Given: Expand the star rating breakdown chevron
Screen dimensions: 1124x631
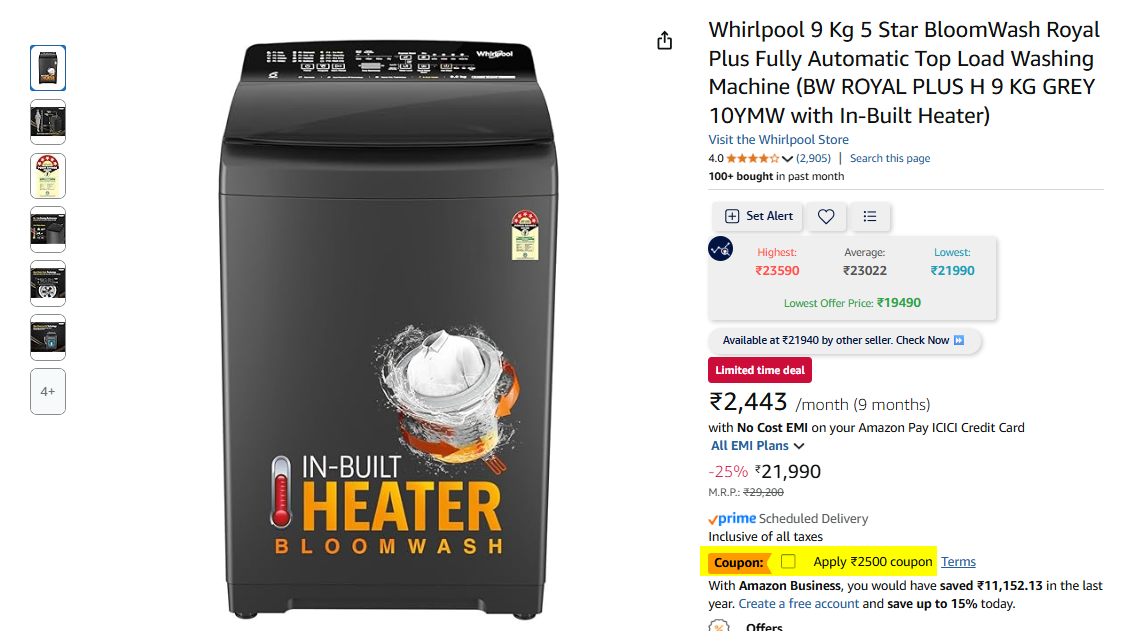Looking at the screenshot, I should [787, 158].
